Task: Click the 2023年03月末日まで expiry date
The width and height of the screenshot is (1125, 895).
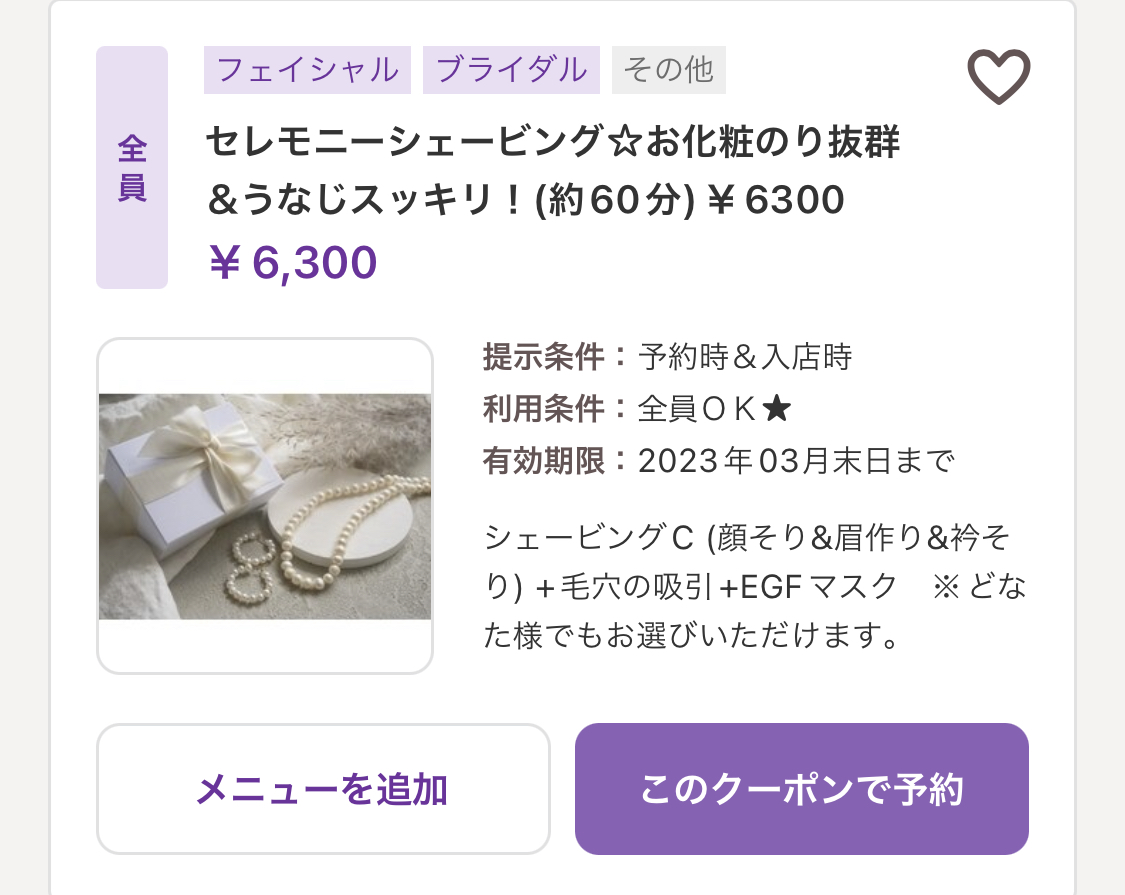Action: [796, 461]
